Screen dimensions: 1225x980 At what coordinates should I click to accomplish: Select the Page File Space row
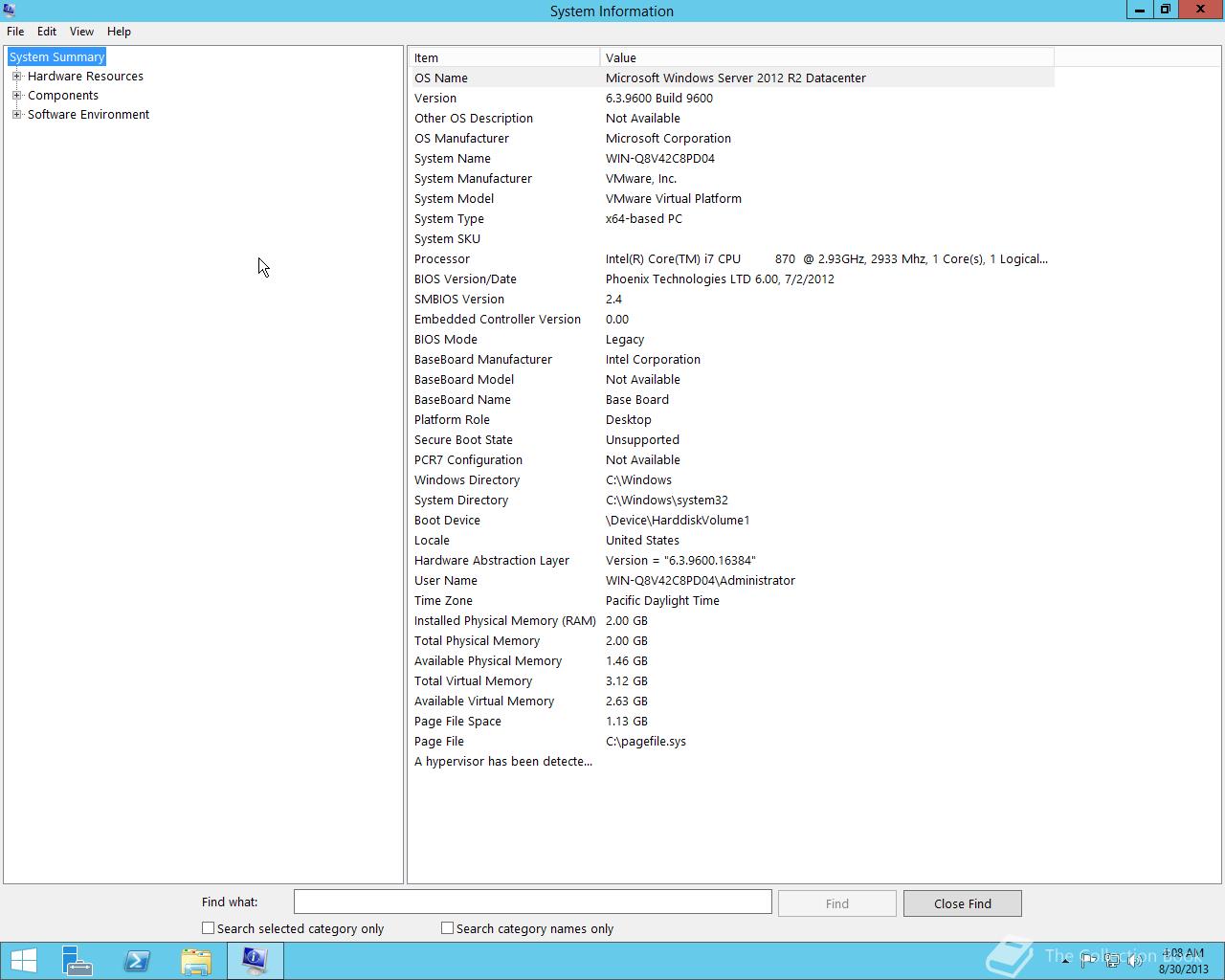click(x=732, y=721)
